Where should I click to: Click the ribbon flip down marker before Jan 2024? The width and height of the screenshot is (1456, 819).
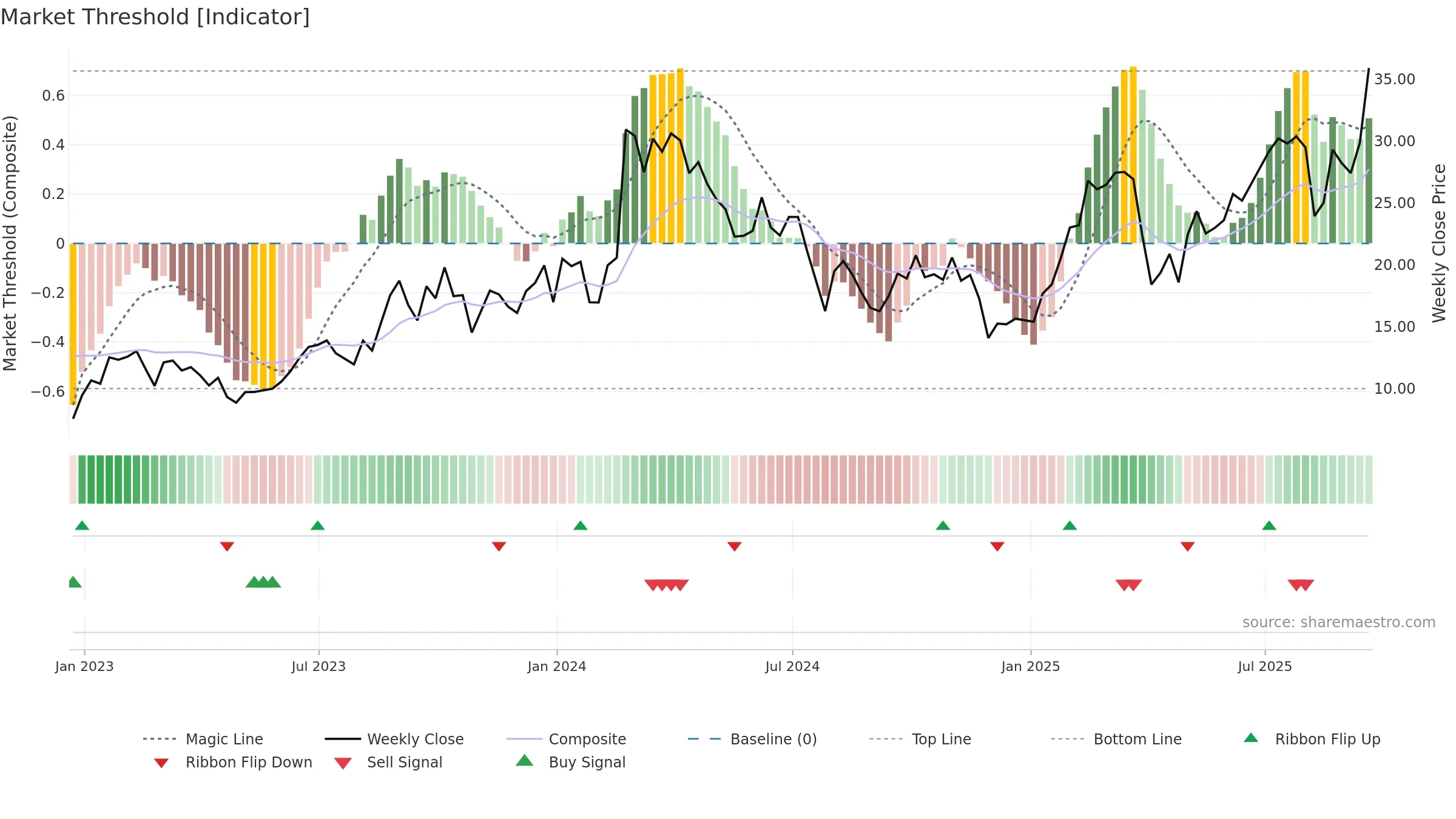tap(499, 547)
